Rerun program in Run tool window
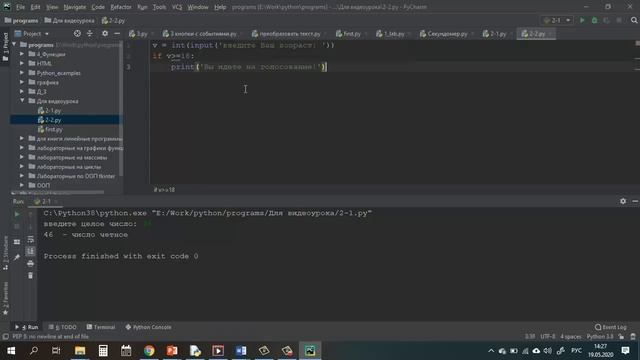The image size is (640, 360). point(17,214)
